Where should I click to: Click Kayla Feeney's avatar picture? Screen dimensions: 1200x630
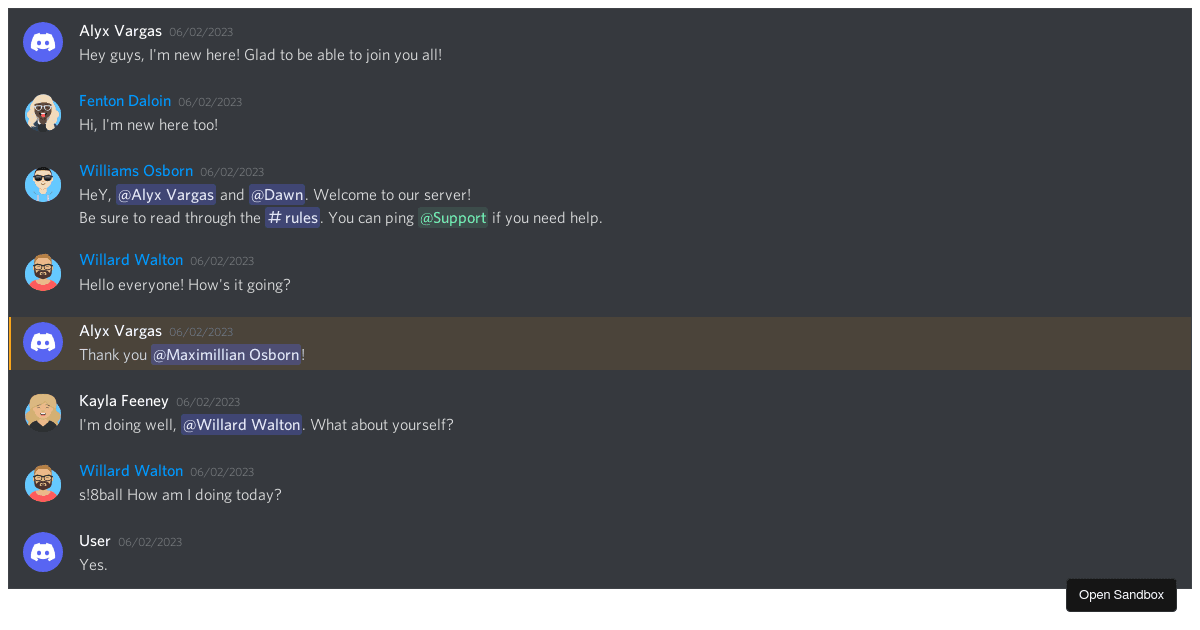tap(43, 412)
